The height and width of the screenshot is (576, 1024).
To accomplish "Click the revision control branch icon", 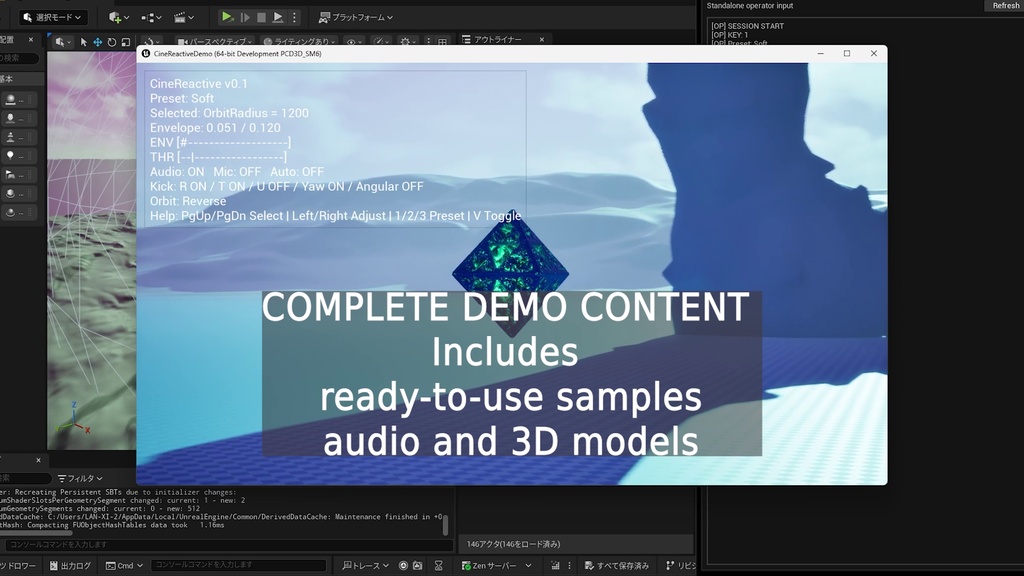I will coord(670,566).
